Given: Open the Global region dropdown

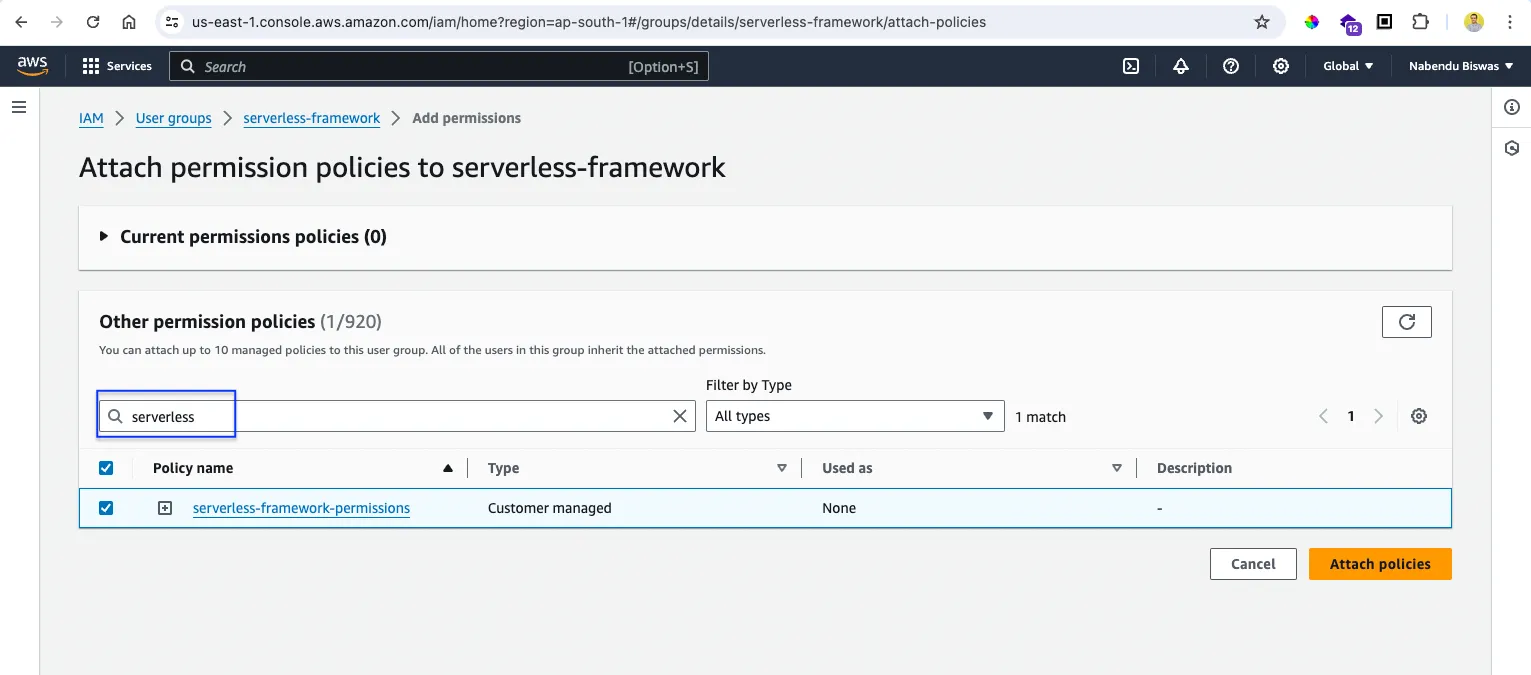Looking at the screenshot, I should (1348, 66).
